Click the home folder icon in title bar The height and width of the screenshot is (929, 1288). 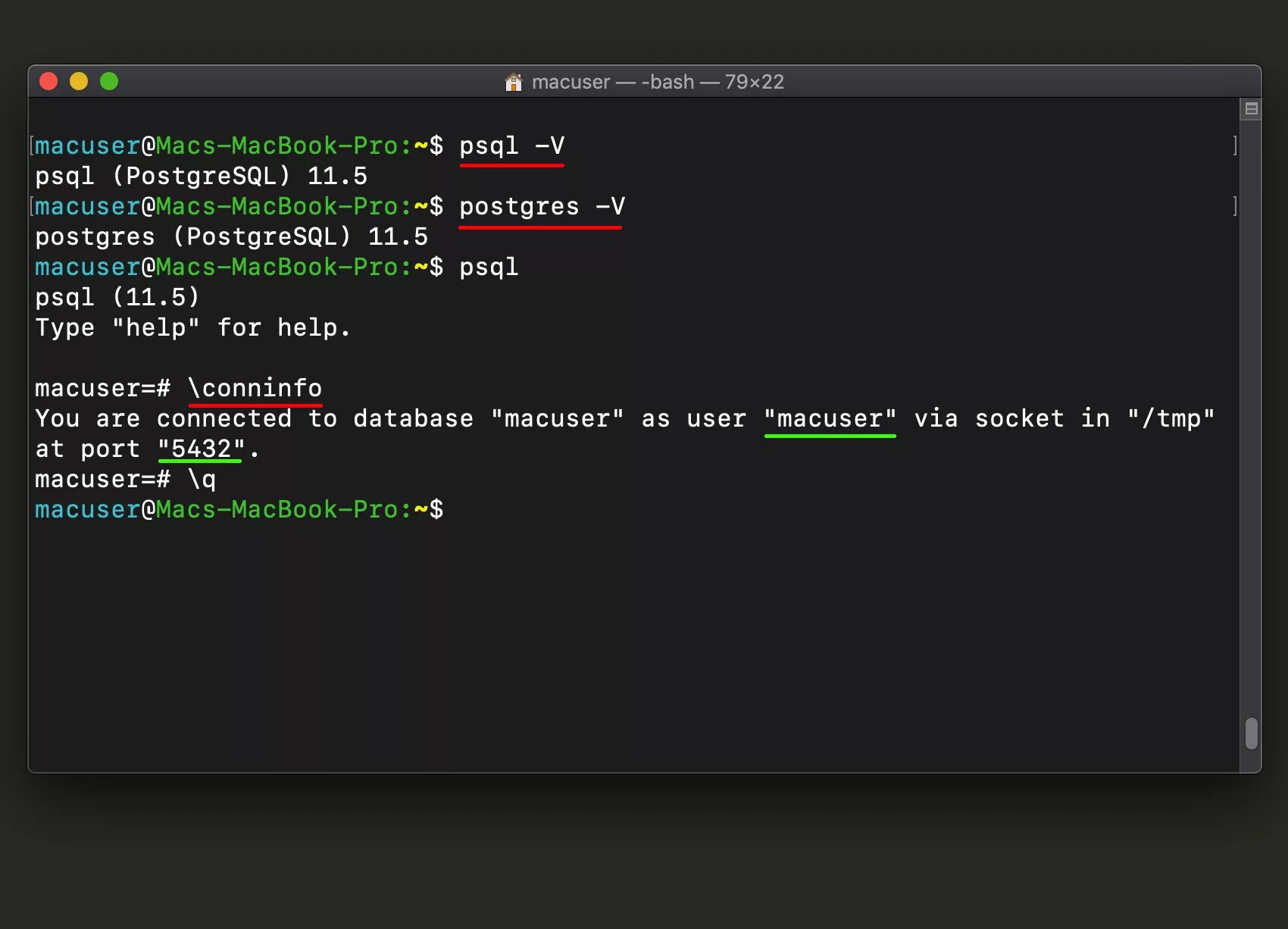(x=514, y=82)
